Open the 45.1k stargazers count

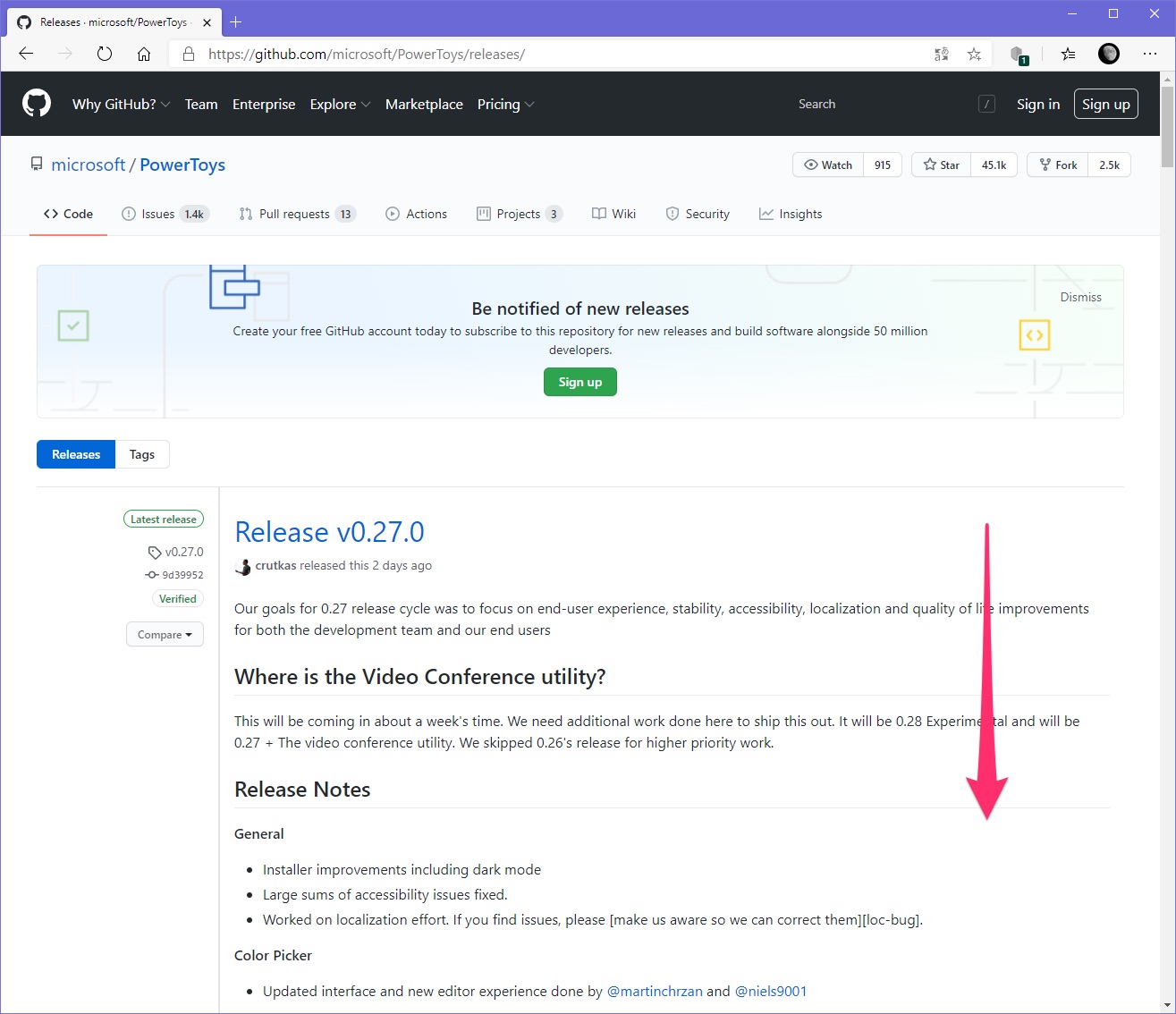coord(994,165)
